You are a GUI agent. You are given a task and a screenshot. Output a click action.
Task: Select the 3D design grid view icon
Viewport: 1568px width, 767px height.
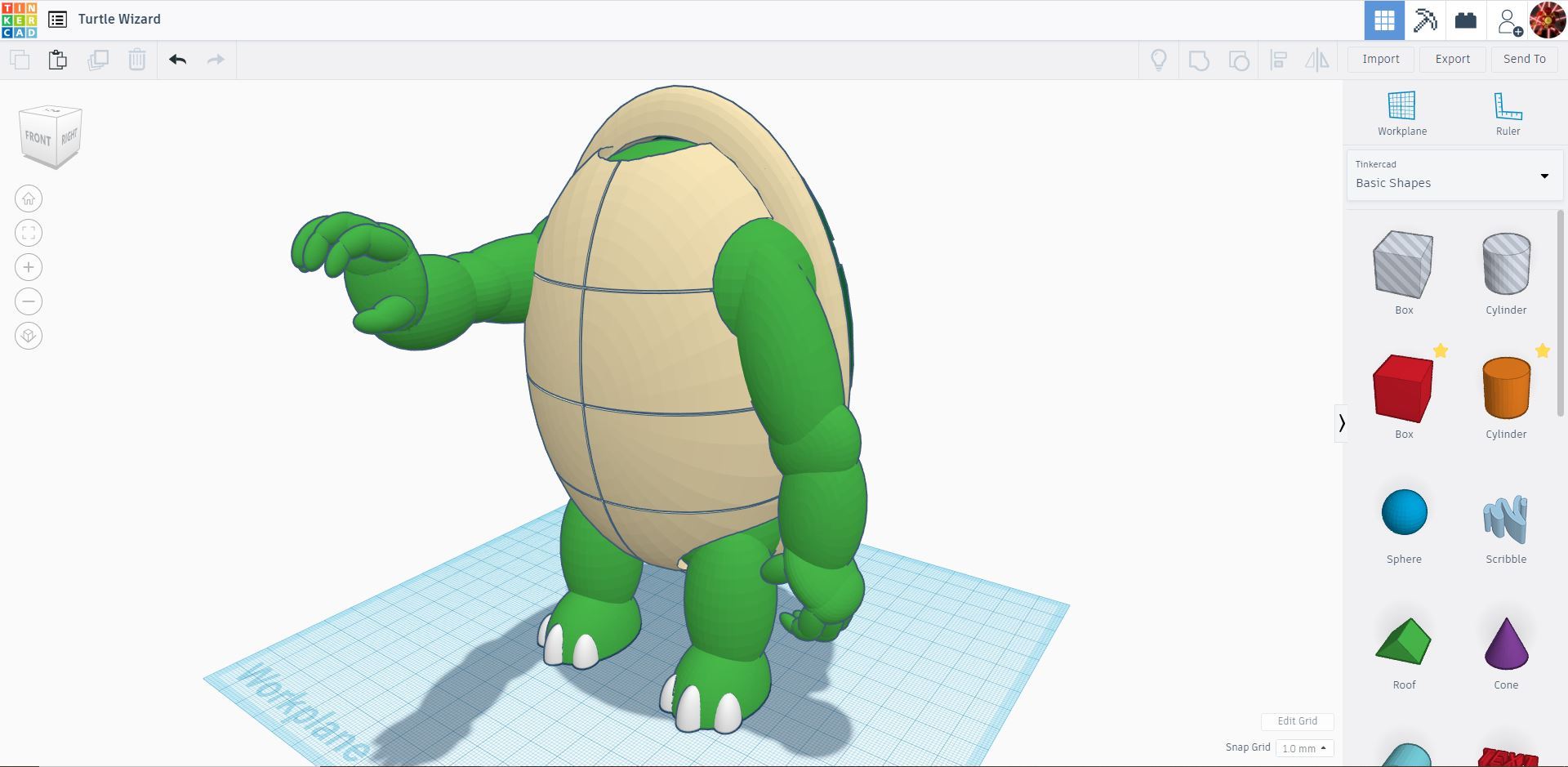1384,20
